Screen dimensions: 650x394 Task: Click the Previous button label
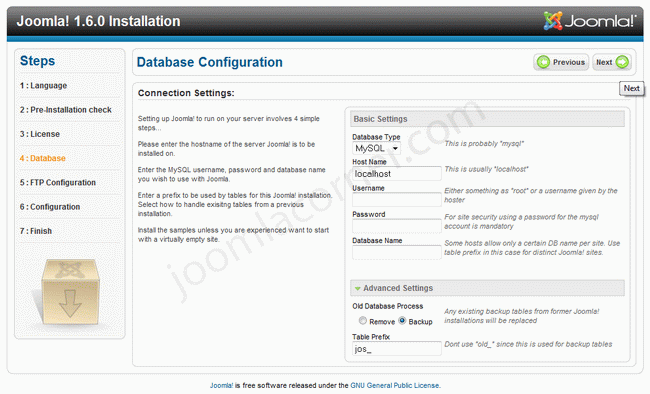tap(569, 62)
